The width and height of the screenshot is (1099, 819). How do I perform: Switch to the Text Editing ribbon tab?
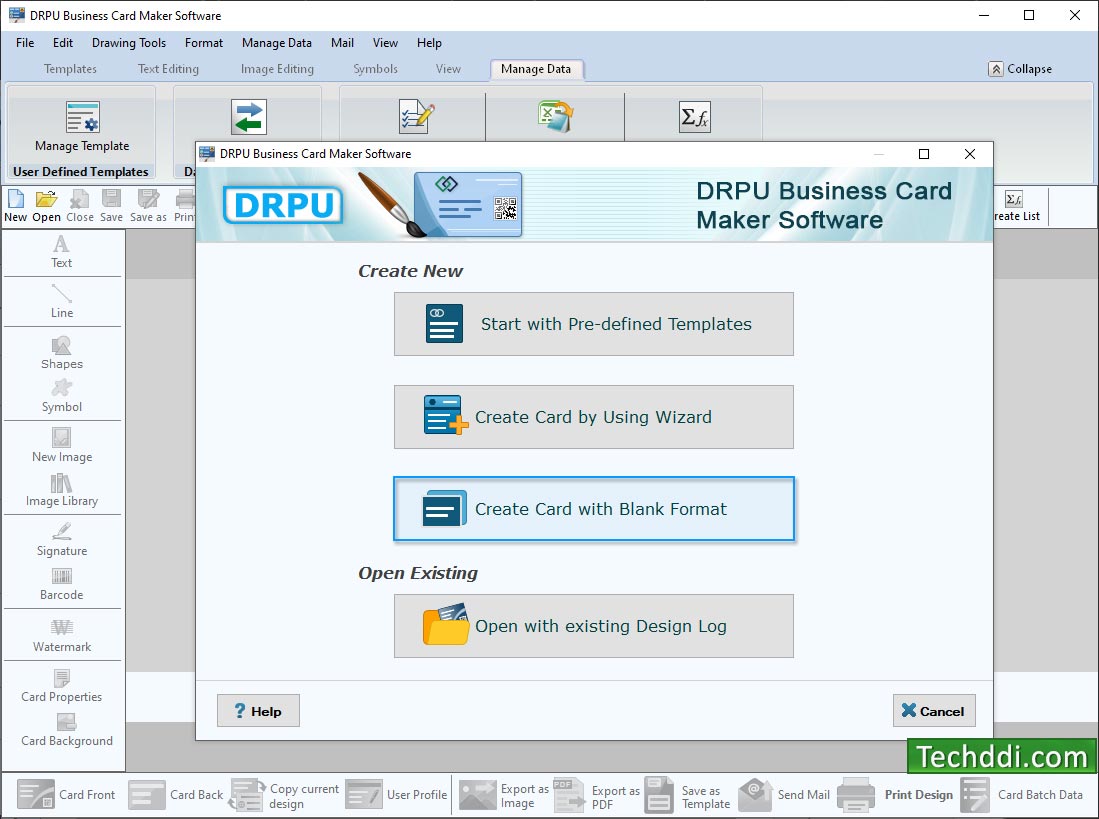click(x=168, y=69)
